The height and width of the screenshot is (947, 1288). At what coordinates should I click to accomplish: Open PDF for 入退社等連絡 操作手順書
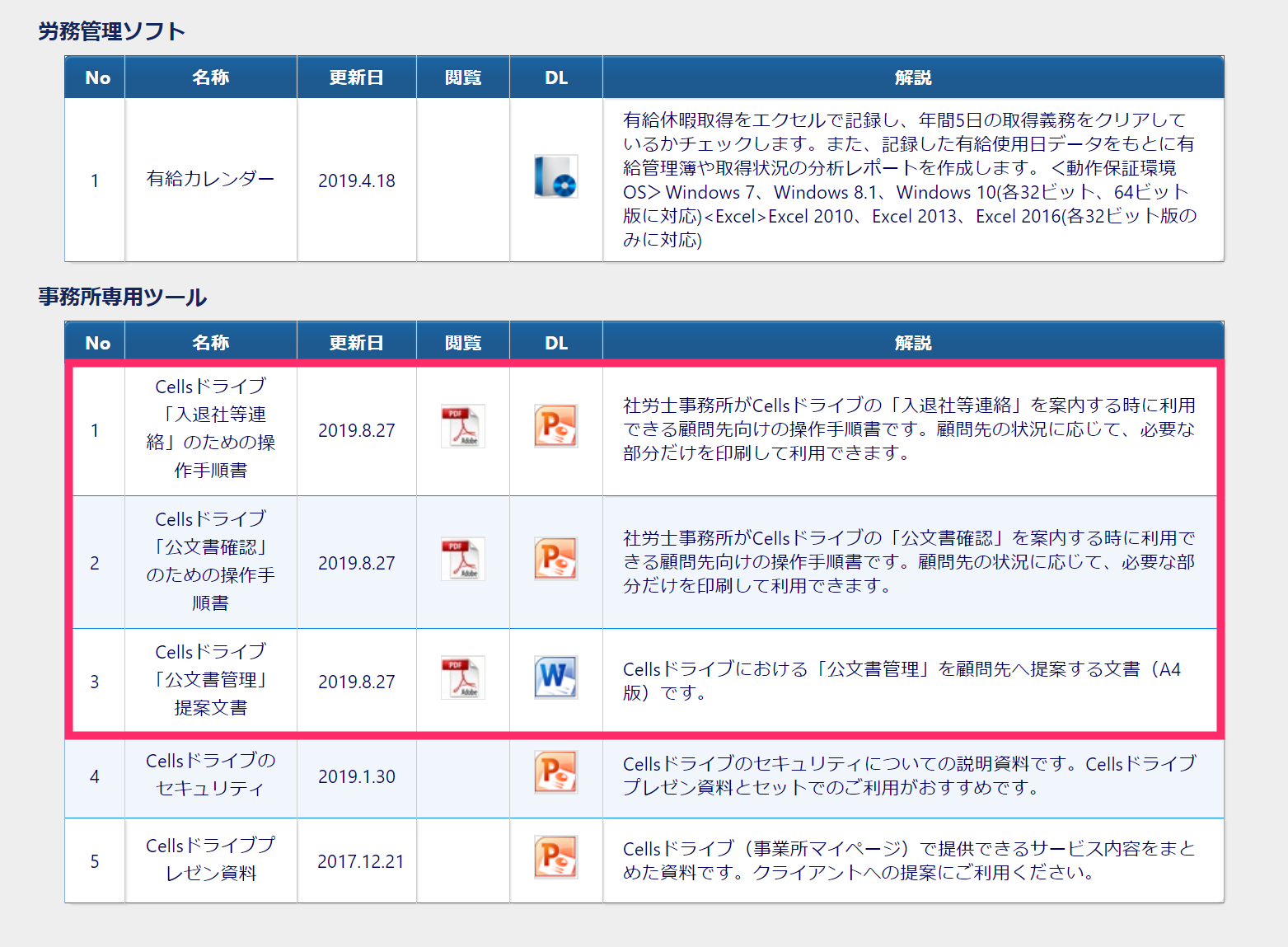tap(463, 426)
